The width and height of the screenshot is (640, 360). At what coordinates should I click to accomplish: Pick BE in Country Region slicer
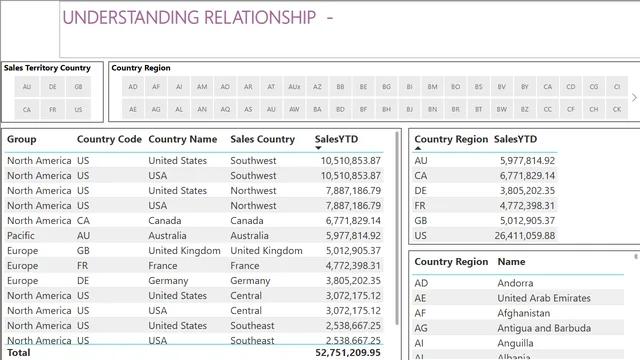point(363,87)
